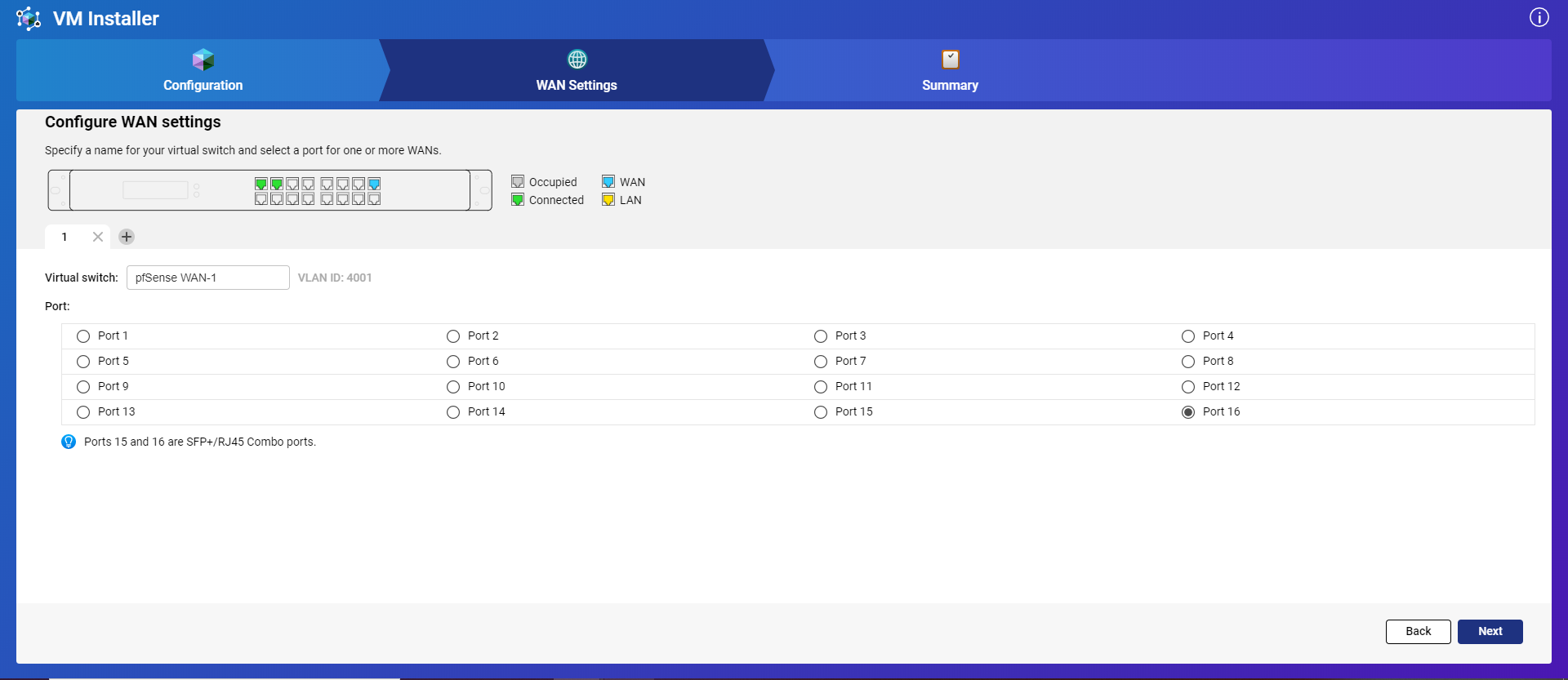Screen dimensions: 1568x680
Task: Click the info icon in the title bar
Action: coord(1539,17)
